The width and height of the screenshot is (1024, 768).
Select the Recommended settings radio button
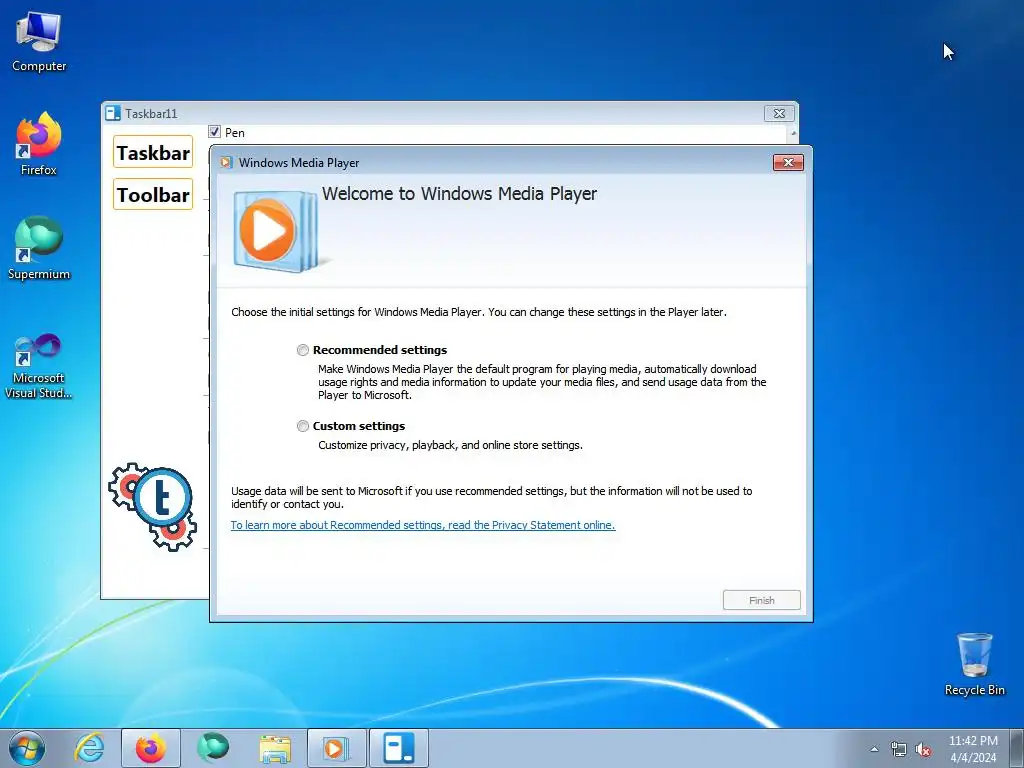click(302, 350)
